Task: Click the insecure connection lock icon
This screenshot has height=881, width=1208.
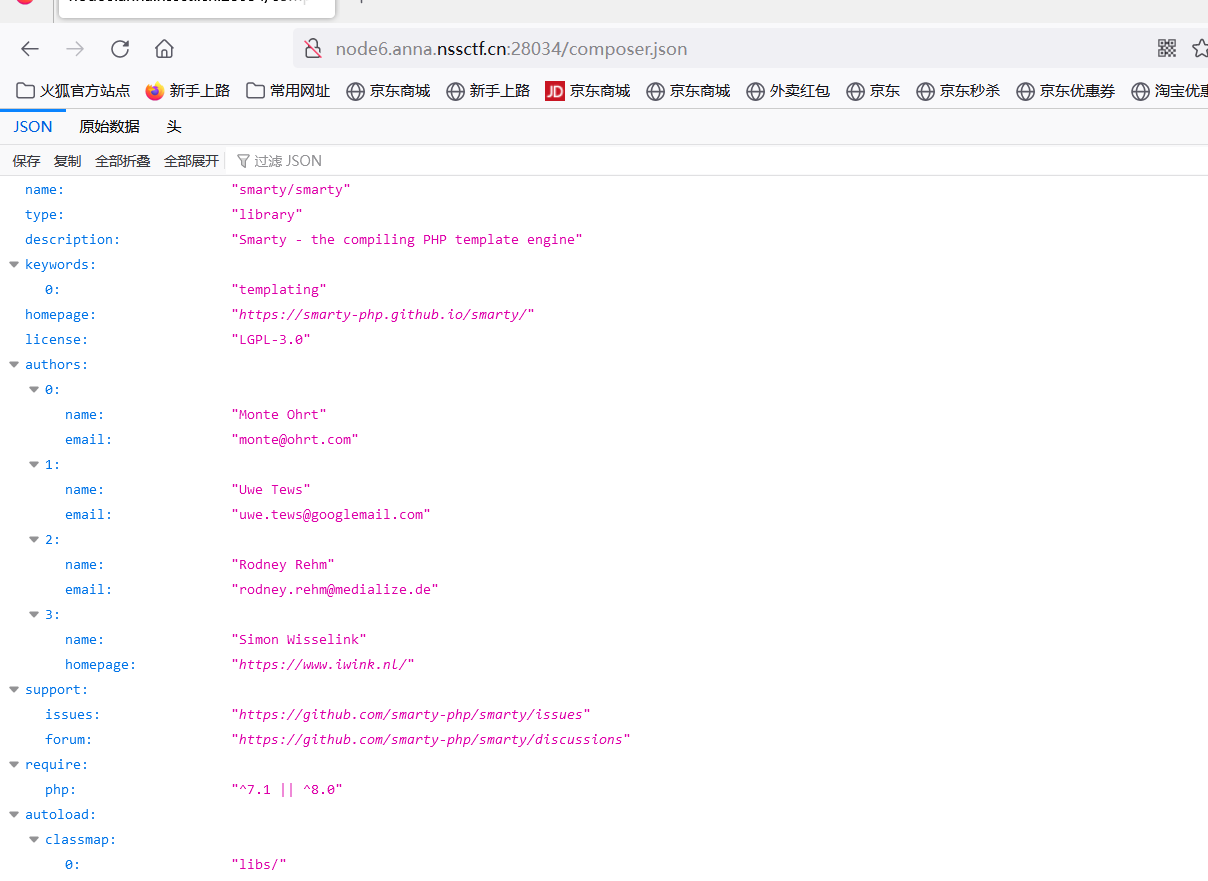Action: pos(313,49)
